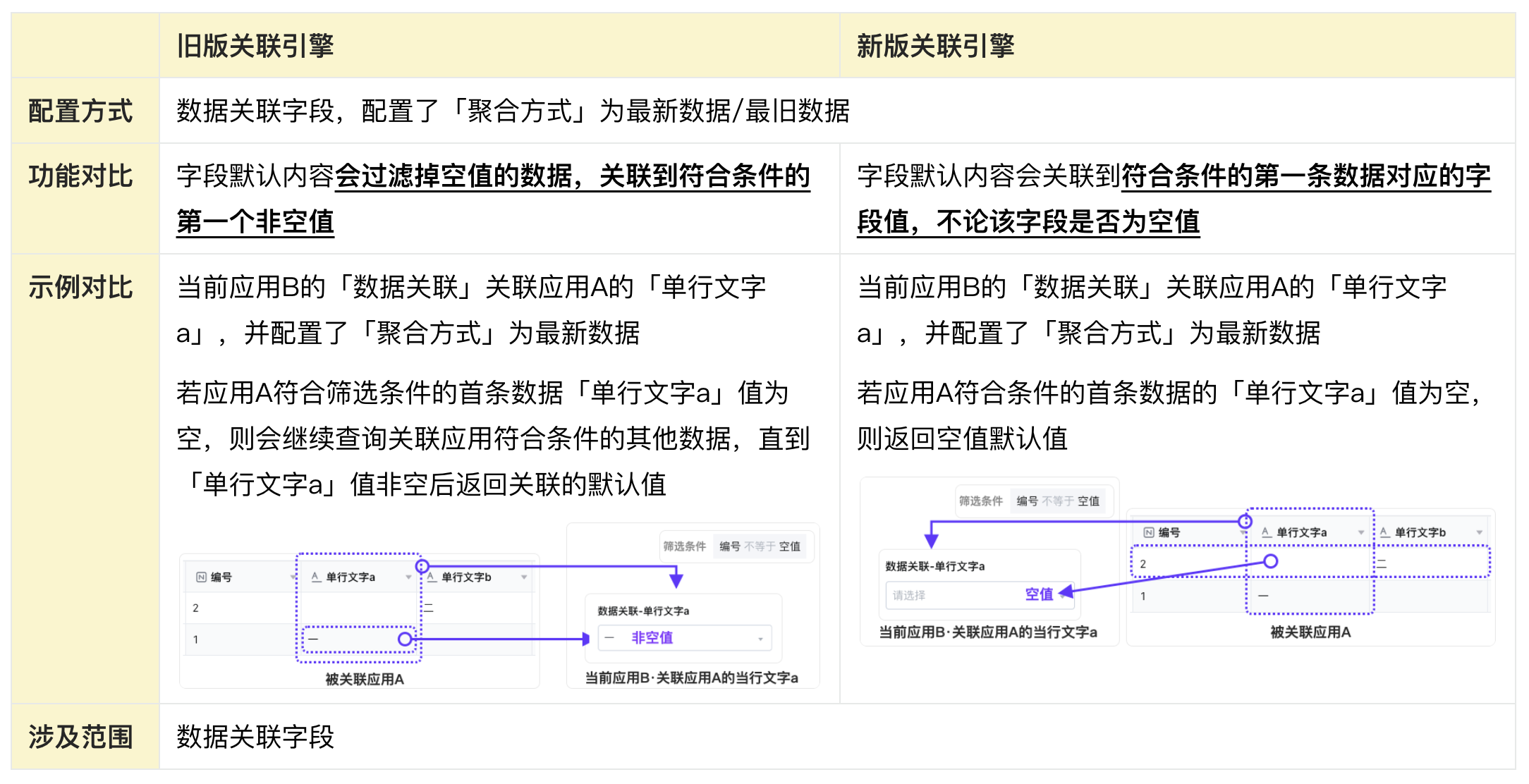Click row number 2 in the 新版 example table

[x=1143, y=564]
